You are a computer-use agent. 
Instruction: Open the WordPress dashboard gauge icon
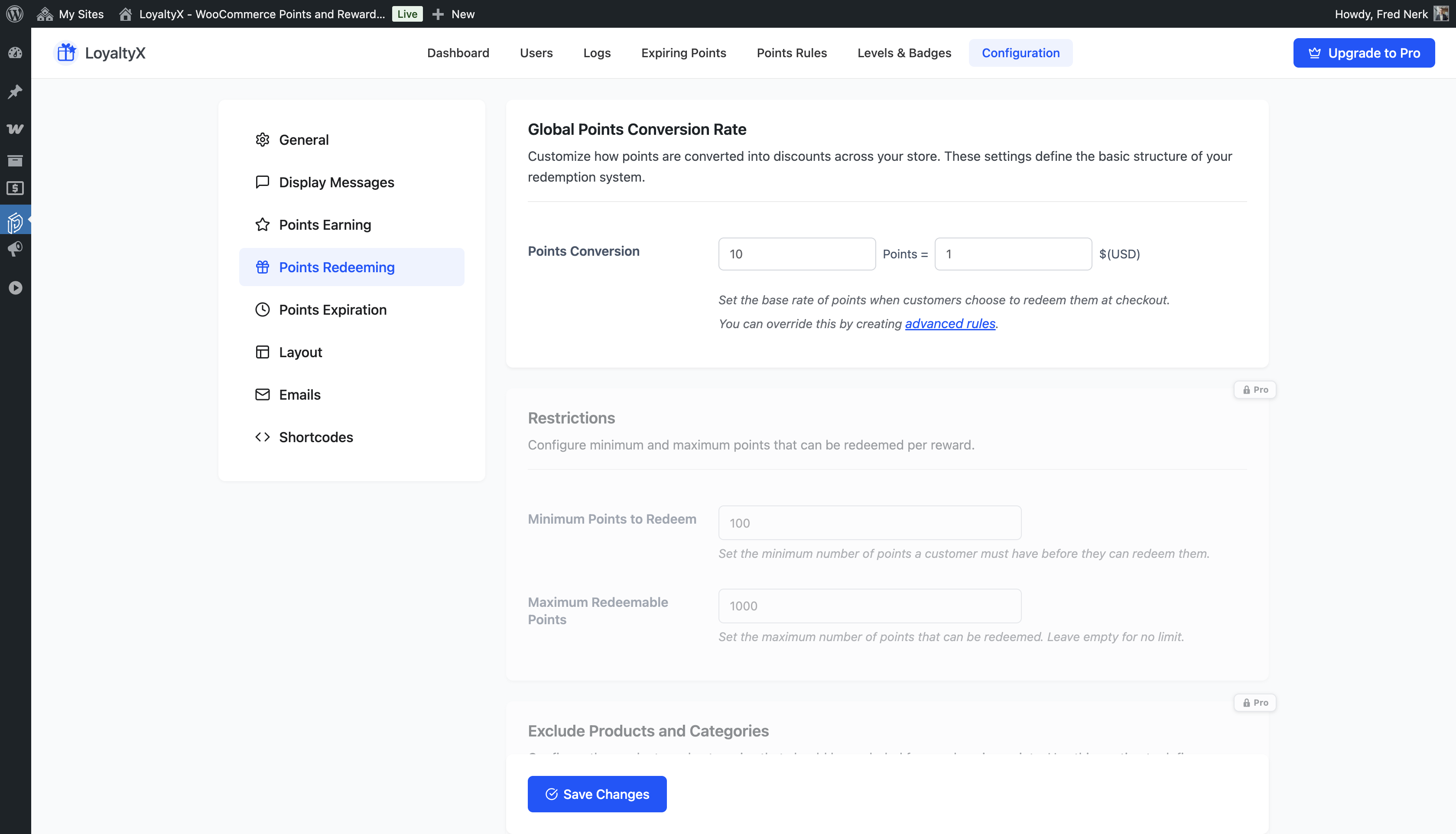coord(15,53)
